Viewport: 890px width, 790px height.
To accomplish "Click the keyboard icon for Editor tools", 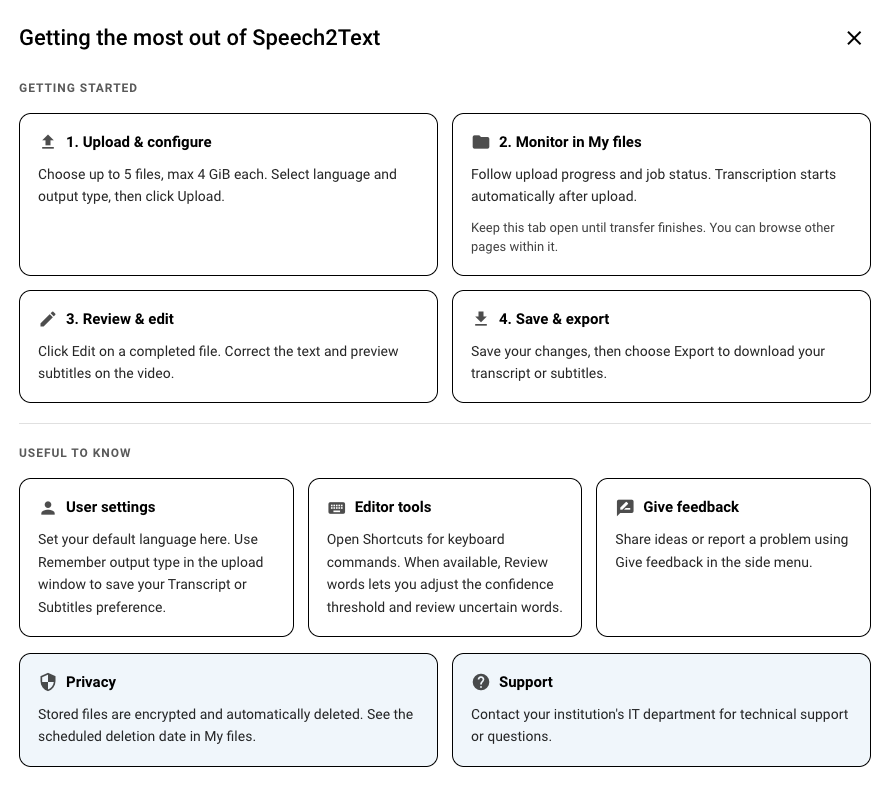I will pos(337,507).
